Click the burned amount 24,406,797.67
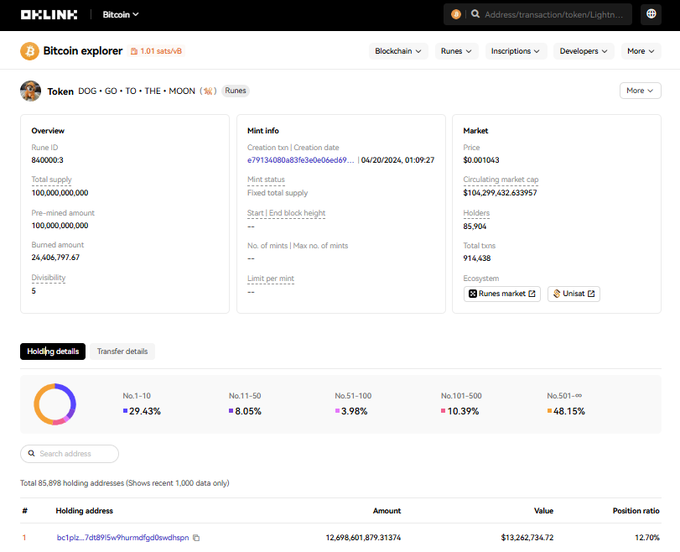Viewport: 680px width, 552px height. (56, 258)
